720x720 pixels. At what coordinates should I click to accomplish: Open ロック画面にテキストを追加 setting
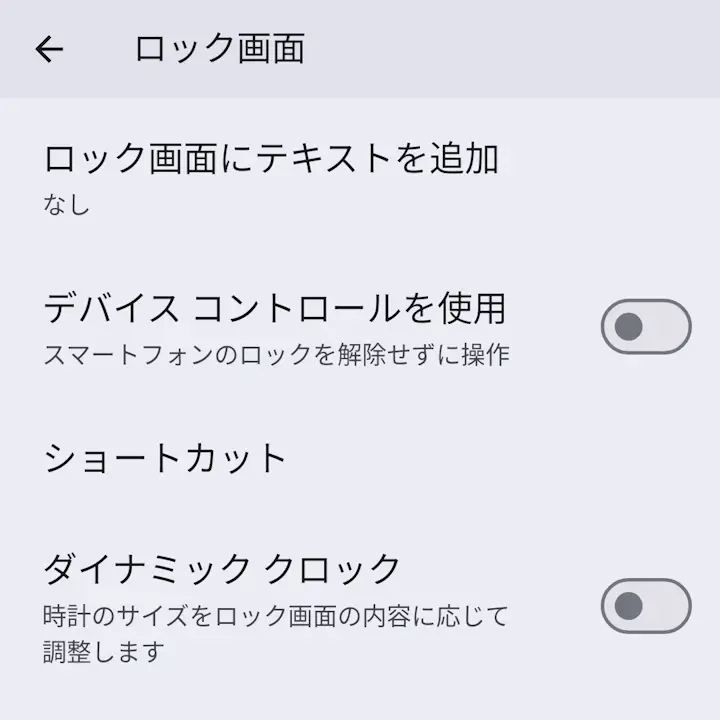coord(270,159)
